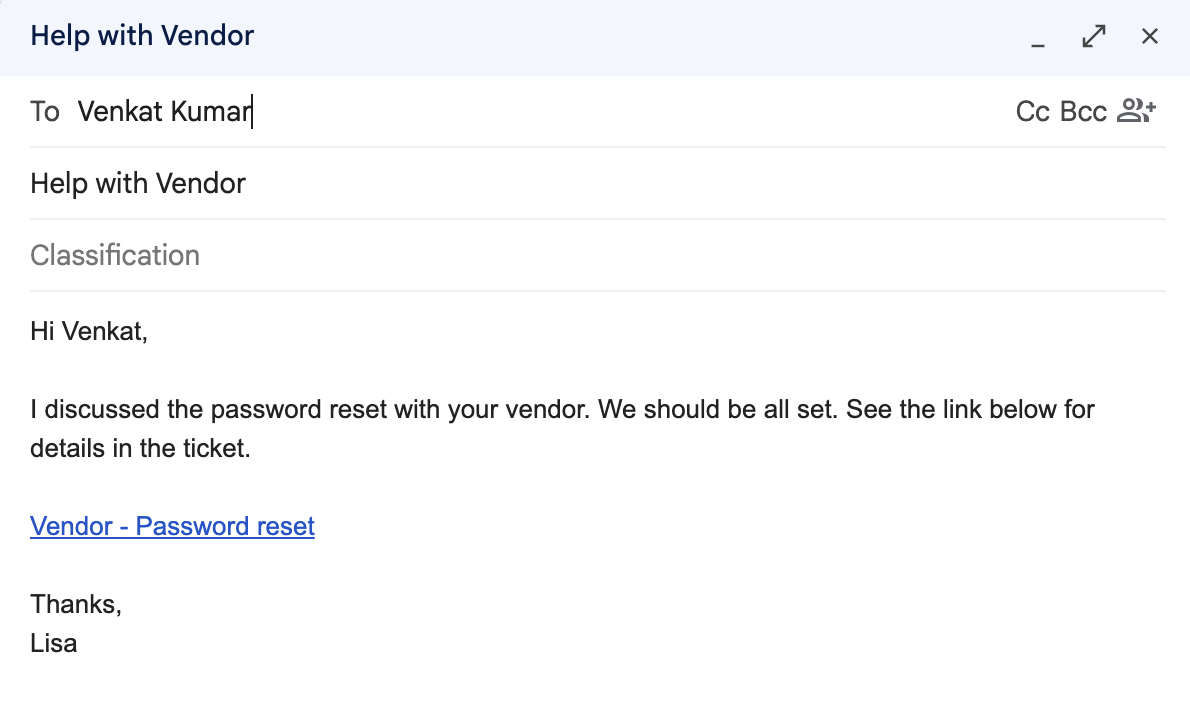This screenshot has height=704, width=1190.
Task: Minimize the Help with Vendor compose window
Action: click(x=1037, y=36)
